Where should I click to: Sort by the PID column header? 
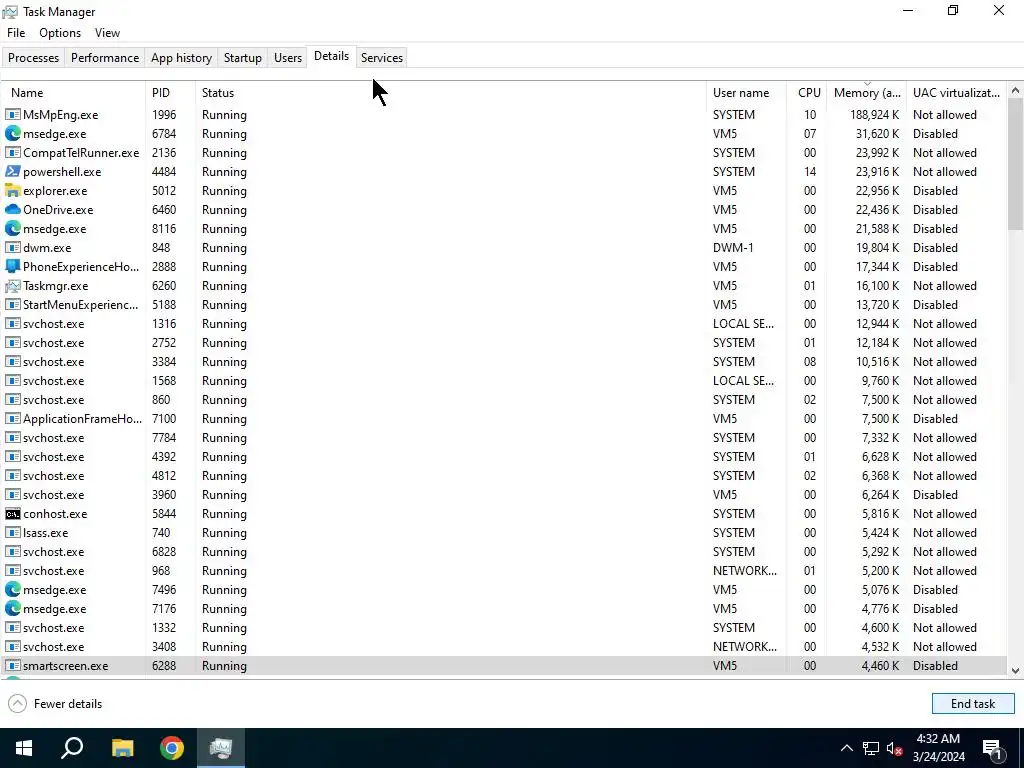coord(170,93)
